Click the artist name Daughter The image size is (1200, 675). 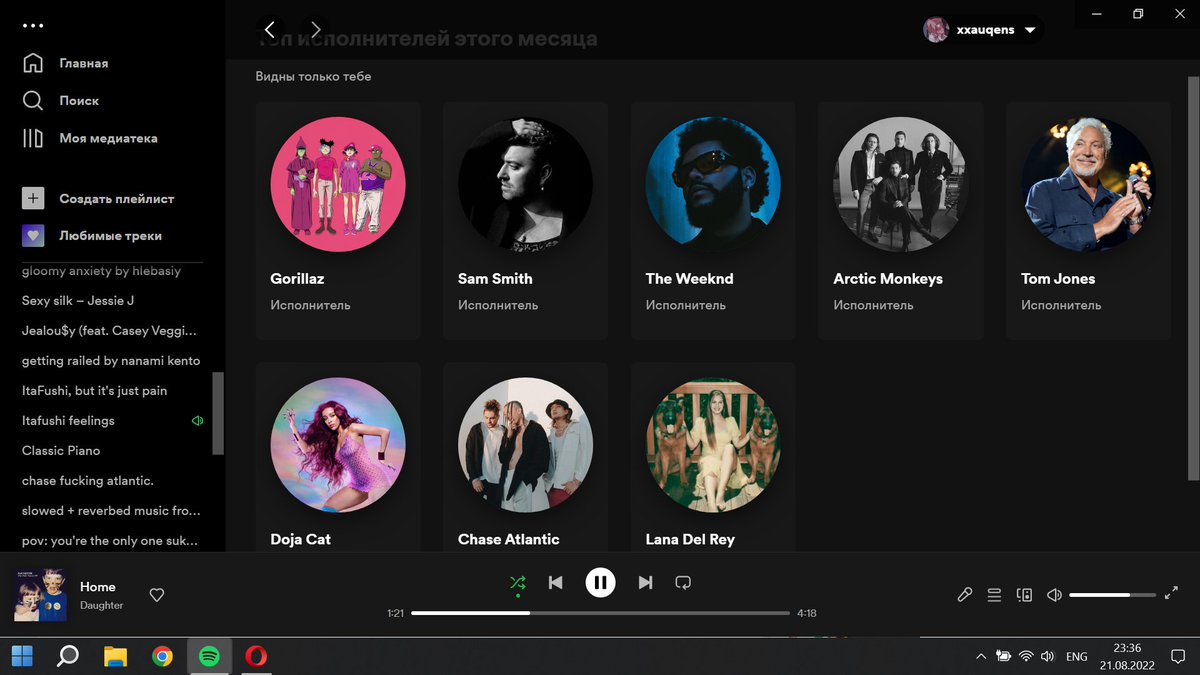click(x=102, y=605)
